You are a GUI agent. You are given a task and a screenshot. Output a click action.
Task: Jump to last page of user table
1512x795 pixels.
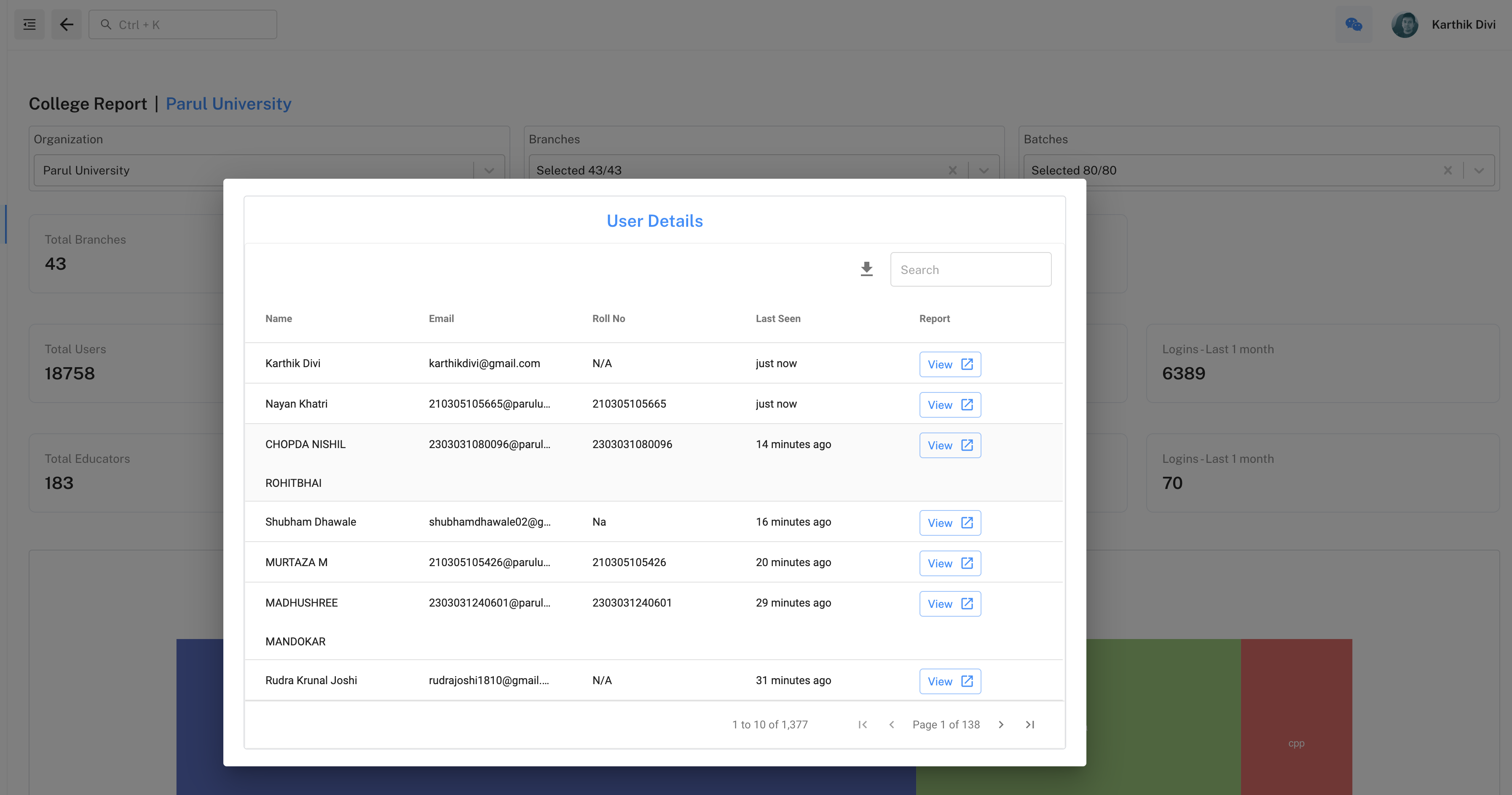tap(1029, 725)
